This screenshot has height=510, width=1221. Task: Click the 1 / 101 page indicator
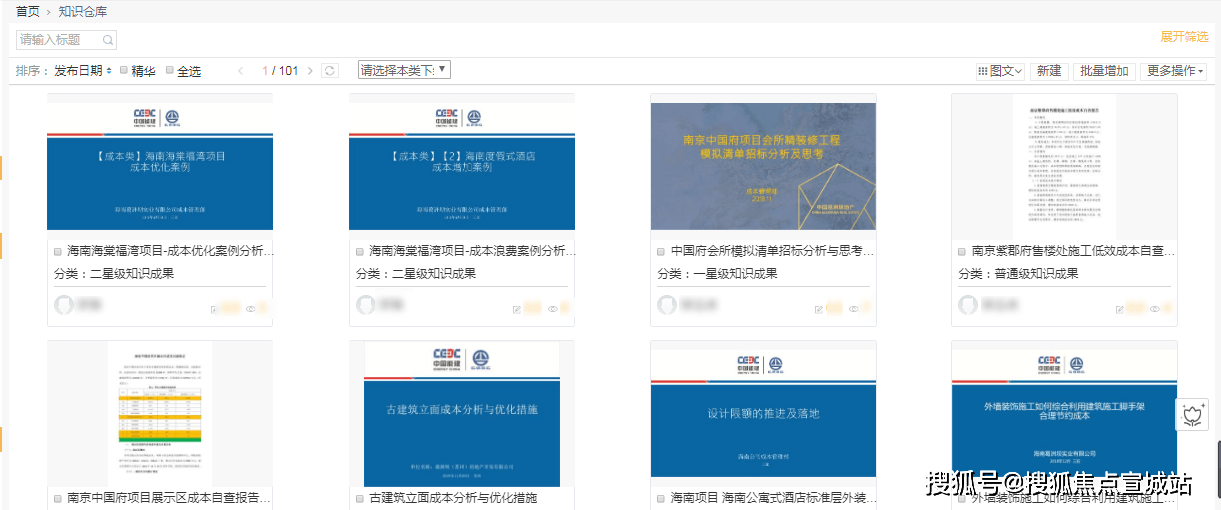[280, 71]
